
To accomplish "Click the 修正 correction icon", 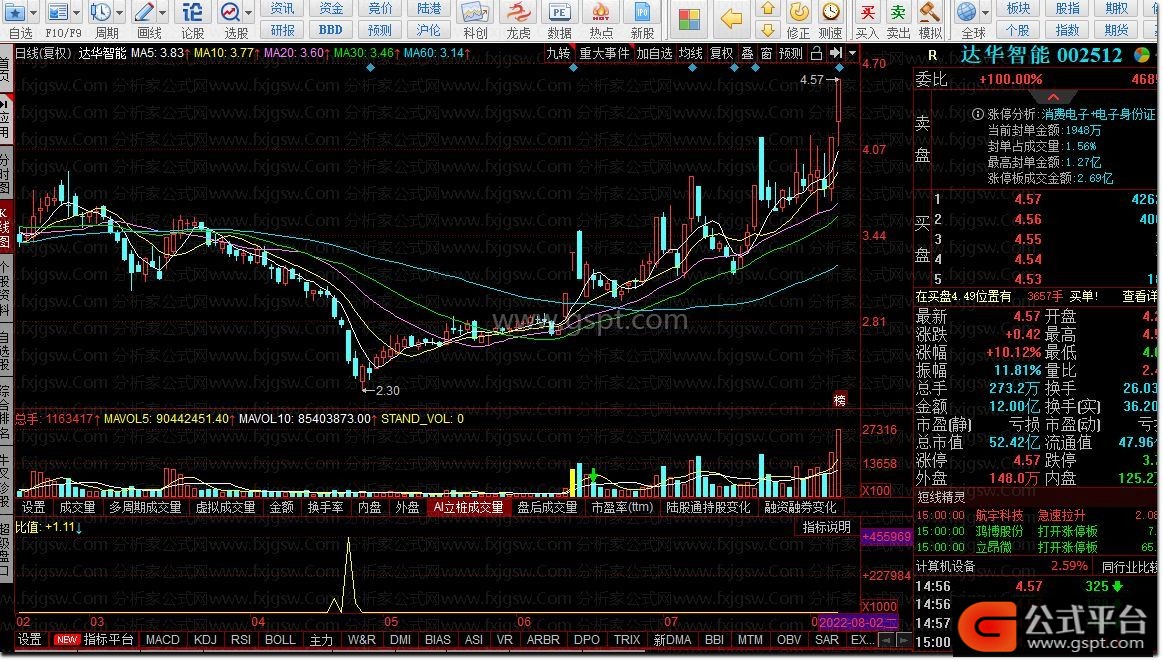I will 799,12.
